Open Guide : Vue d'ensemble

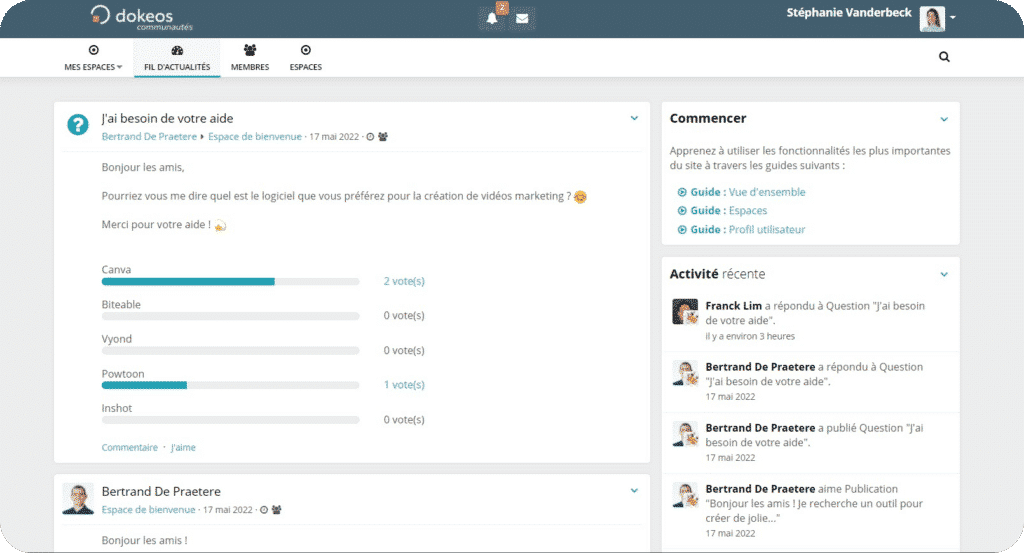click(748, 192)
